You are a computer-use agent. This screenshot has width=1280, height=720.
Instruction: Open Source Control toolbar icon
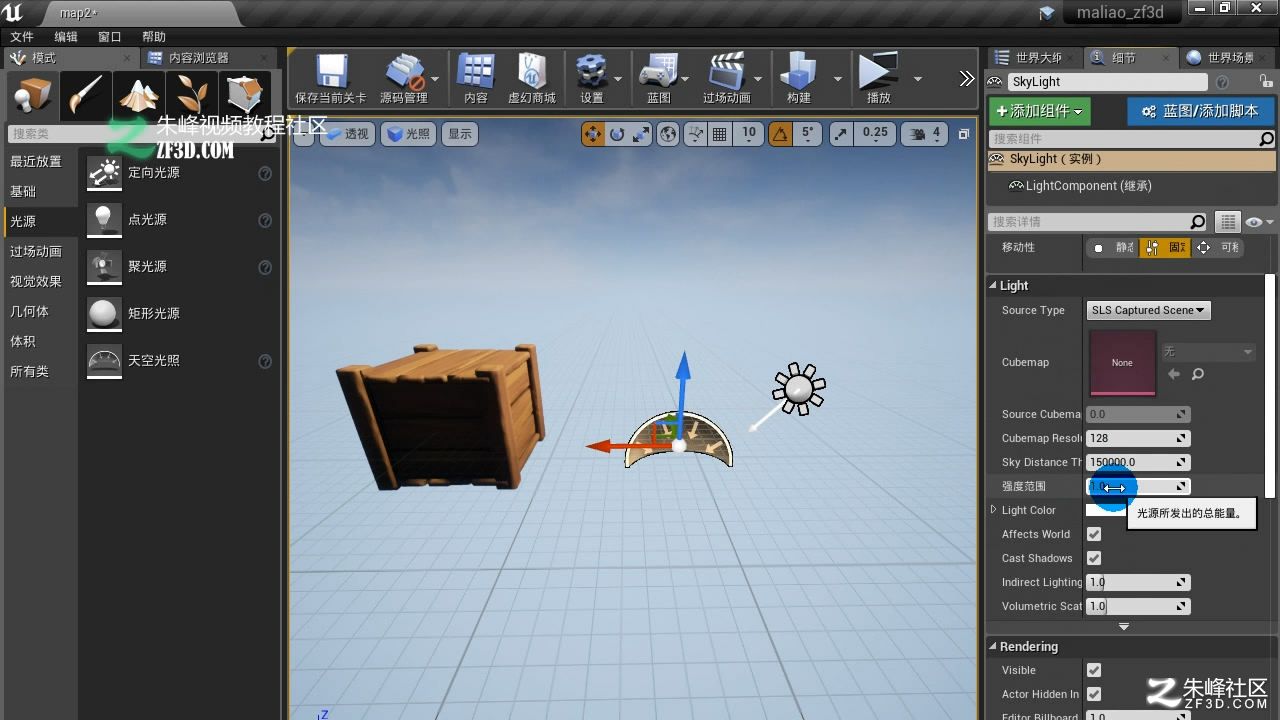[x=404, y=78]
